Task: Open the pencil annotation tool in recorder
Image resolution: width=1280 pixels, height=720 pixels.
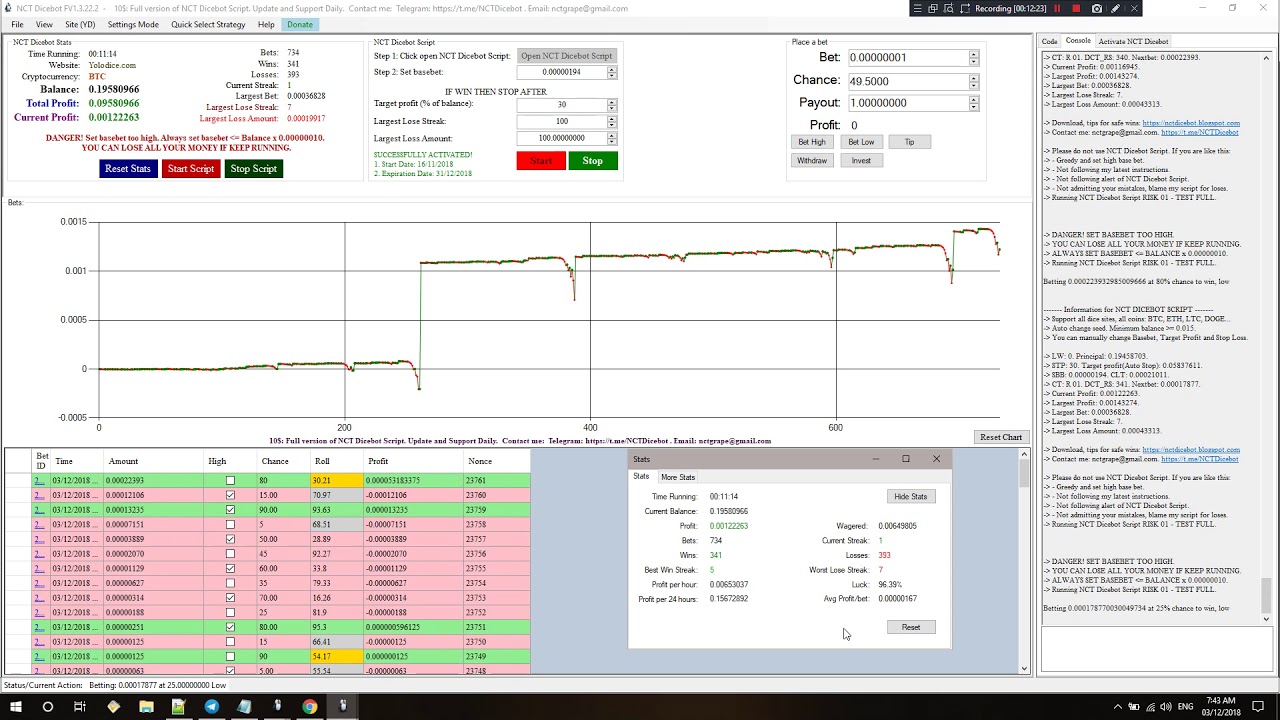Action: click(x=1116, y=8)
